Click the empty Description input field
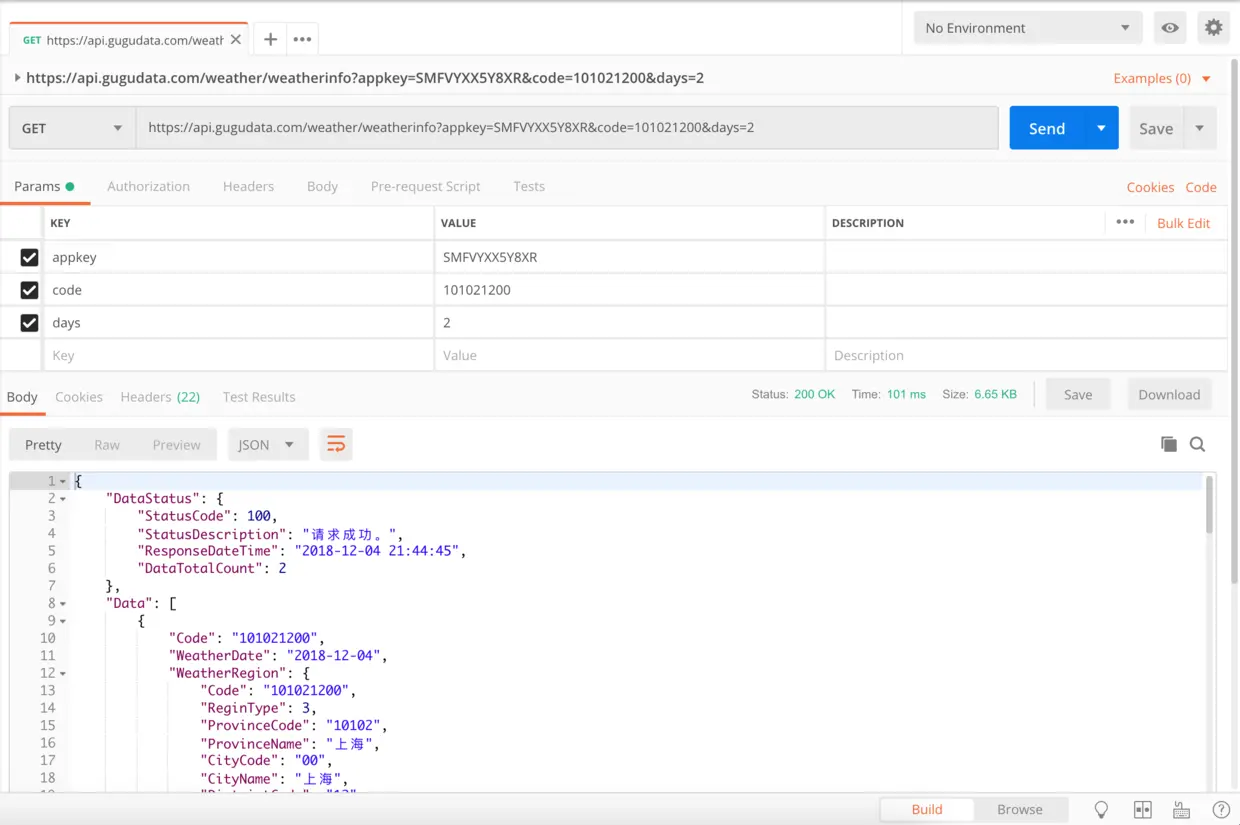Image resolution: width=1240 pixels, height=825 pixels. click(x=1027, y=355)
